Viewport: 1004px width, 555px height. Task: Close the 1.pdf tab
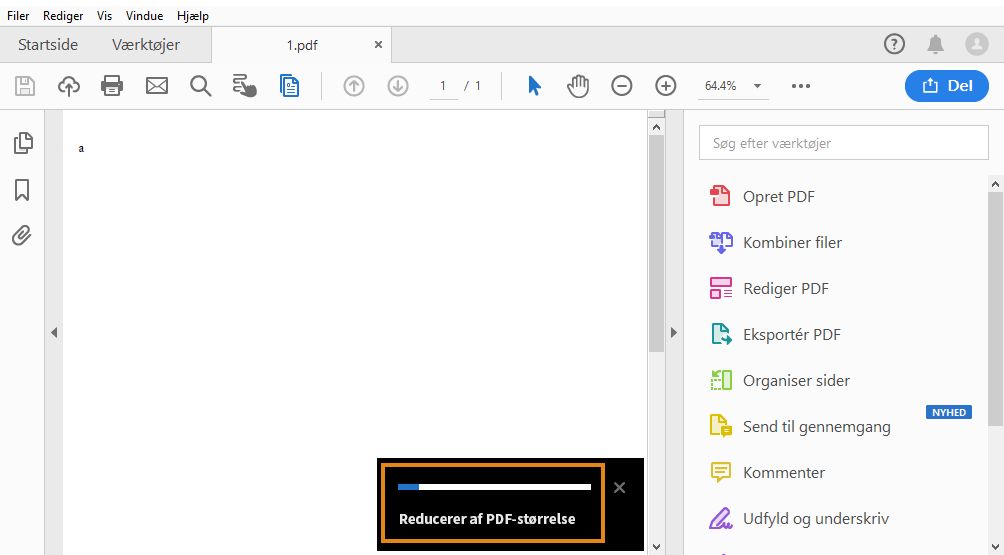[x=378, y=45]
